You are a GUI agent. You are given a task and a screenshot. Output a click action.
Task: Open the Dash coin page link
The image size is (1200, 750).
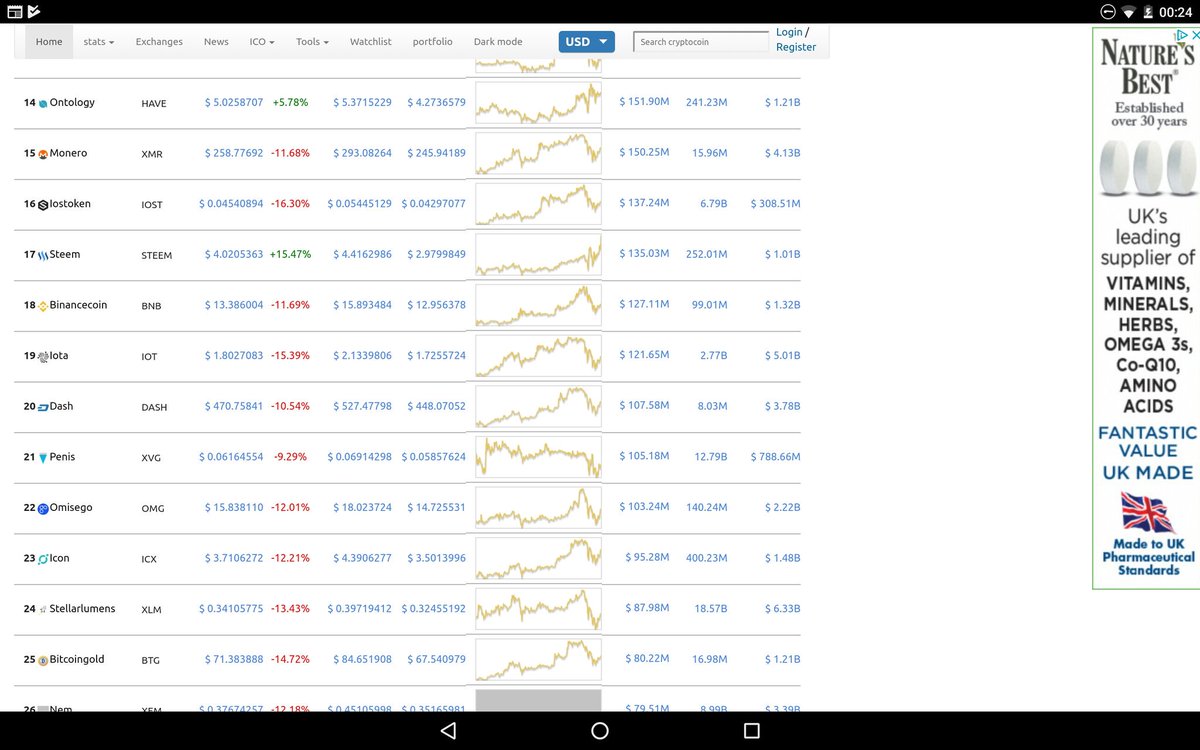tap(61, 406)
